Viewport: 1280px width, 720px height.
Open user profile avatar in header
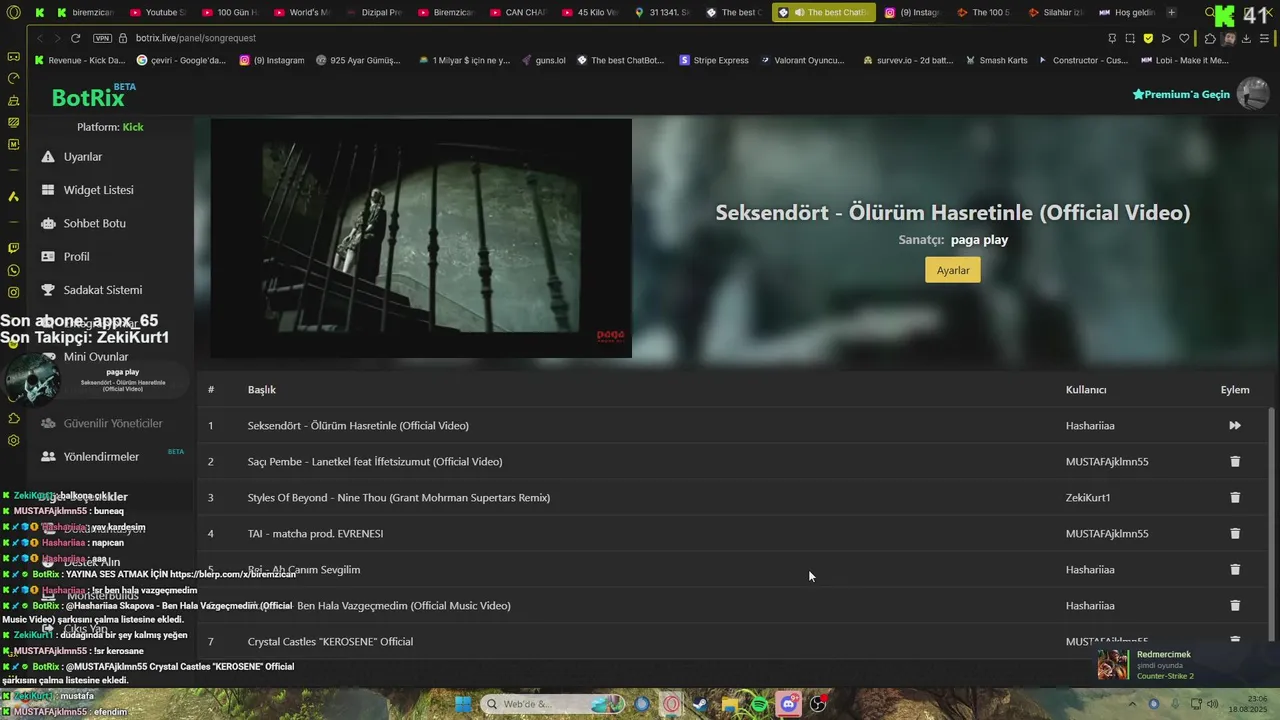1253,93
